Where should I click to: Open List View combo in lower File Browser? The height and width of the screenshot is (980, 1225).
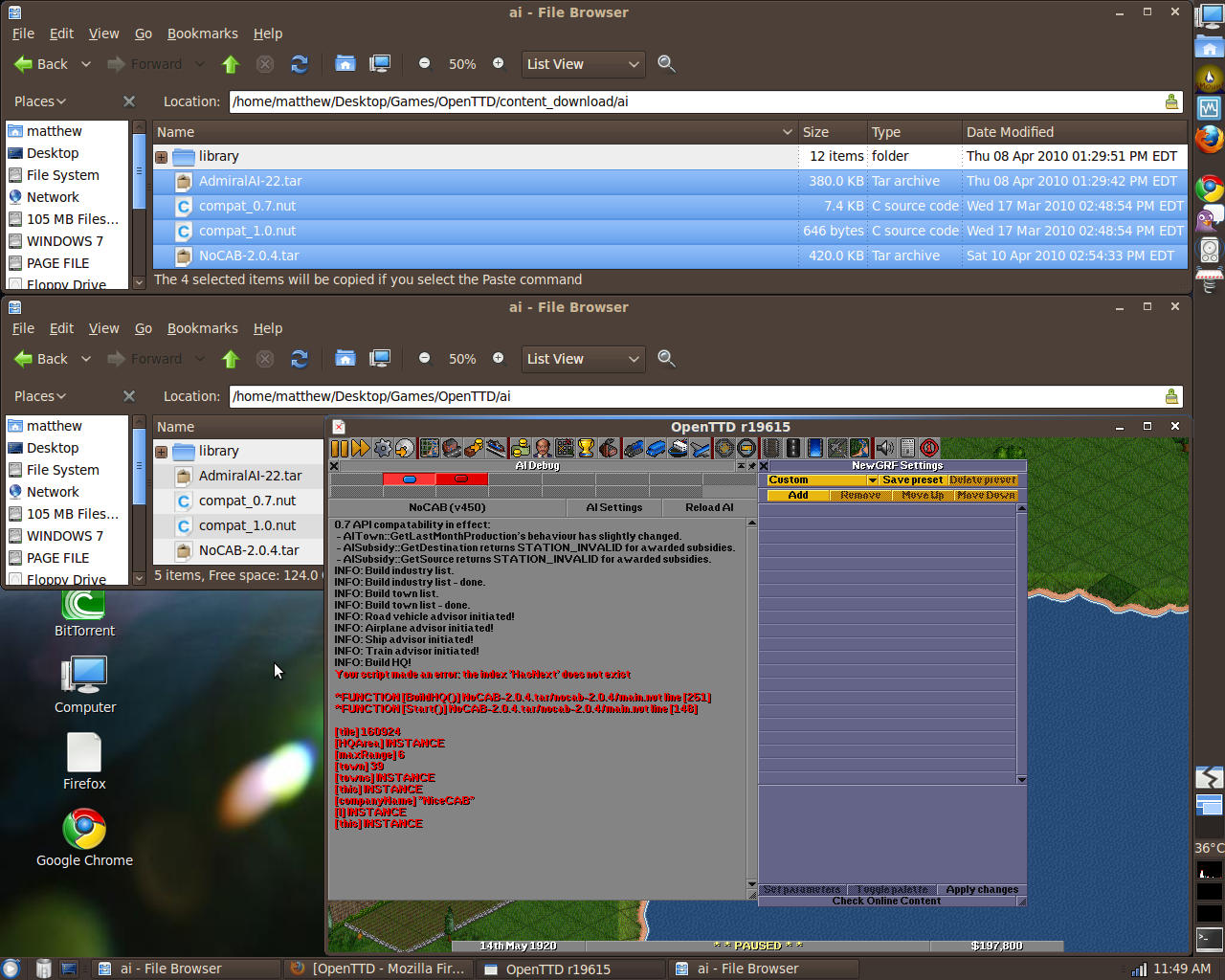(582, 359)
